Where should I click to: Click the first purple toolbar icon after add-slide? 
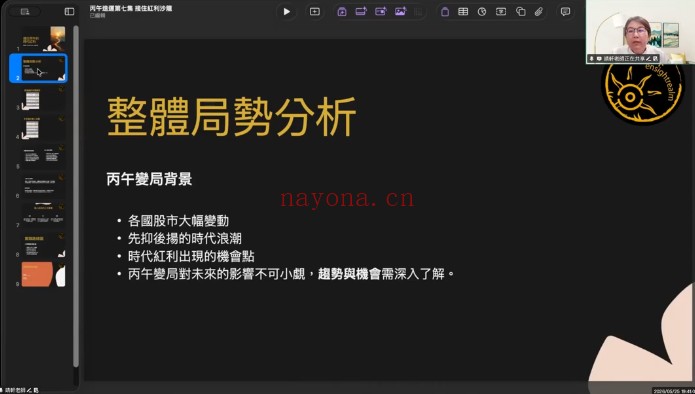tap(342, 12)
